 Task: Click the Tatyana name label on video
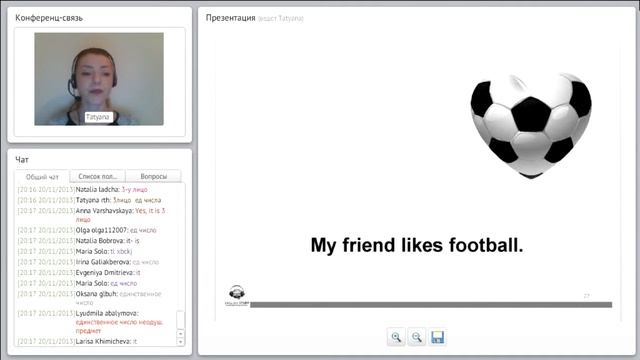click(98, 117)
